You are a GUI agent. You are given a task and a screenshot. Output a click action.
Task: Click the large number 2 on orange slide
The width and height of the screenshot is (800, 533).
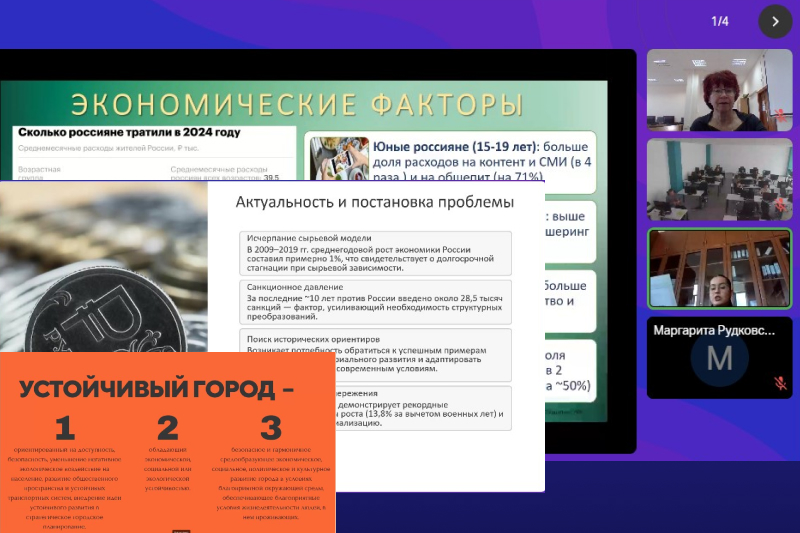(167, 428)
